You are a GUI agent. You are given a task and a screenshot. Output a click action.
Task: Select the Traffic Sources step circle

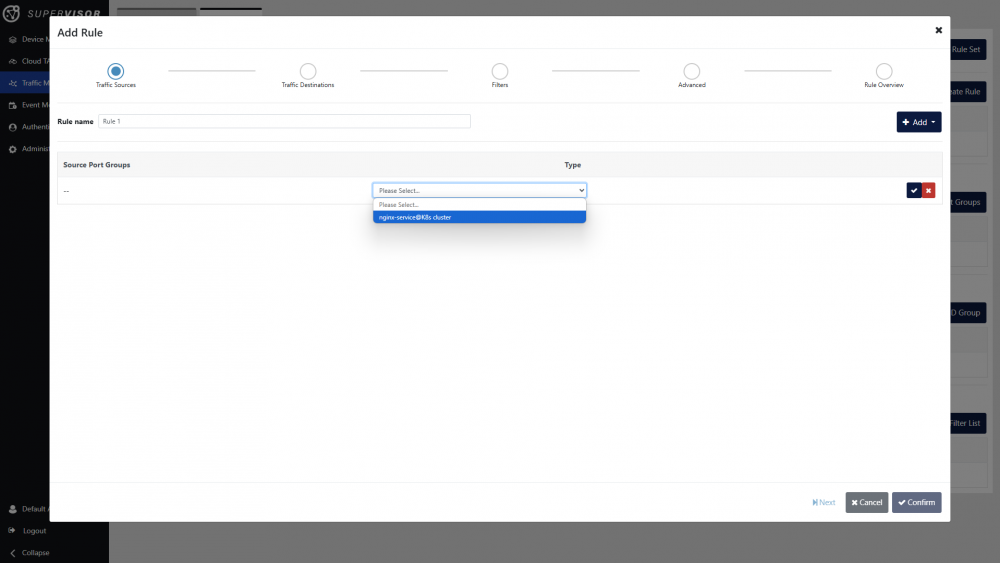[x=116, y=71]
